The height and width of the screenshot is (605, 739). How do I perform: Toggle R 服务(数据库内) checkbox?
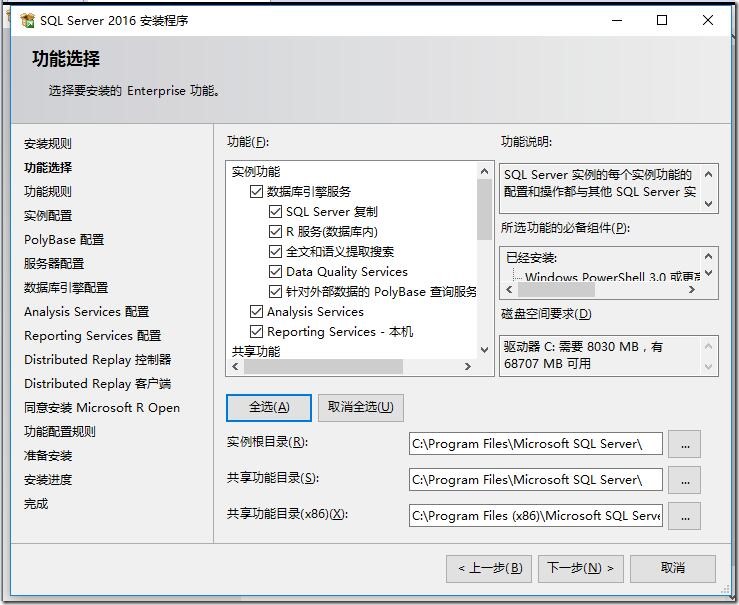point(275,231)
